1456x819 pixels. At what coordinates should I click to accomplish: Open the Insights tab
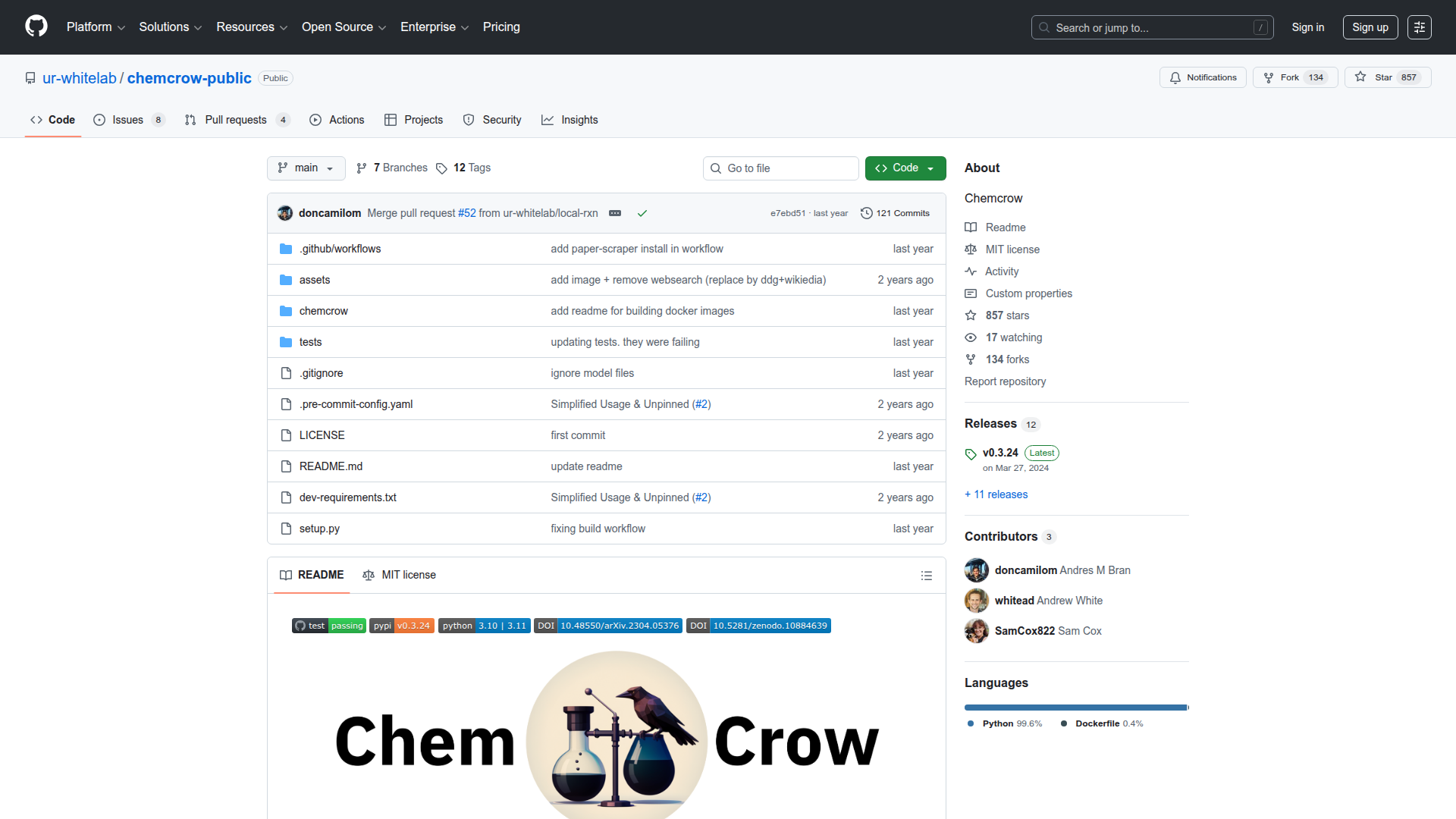click(x=570, y=119)
